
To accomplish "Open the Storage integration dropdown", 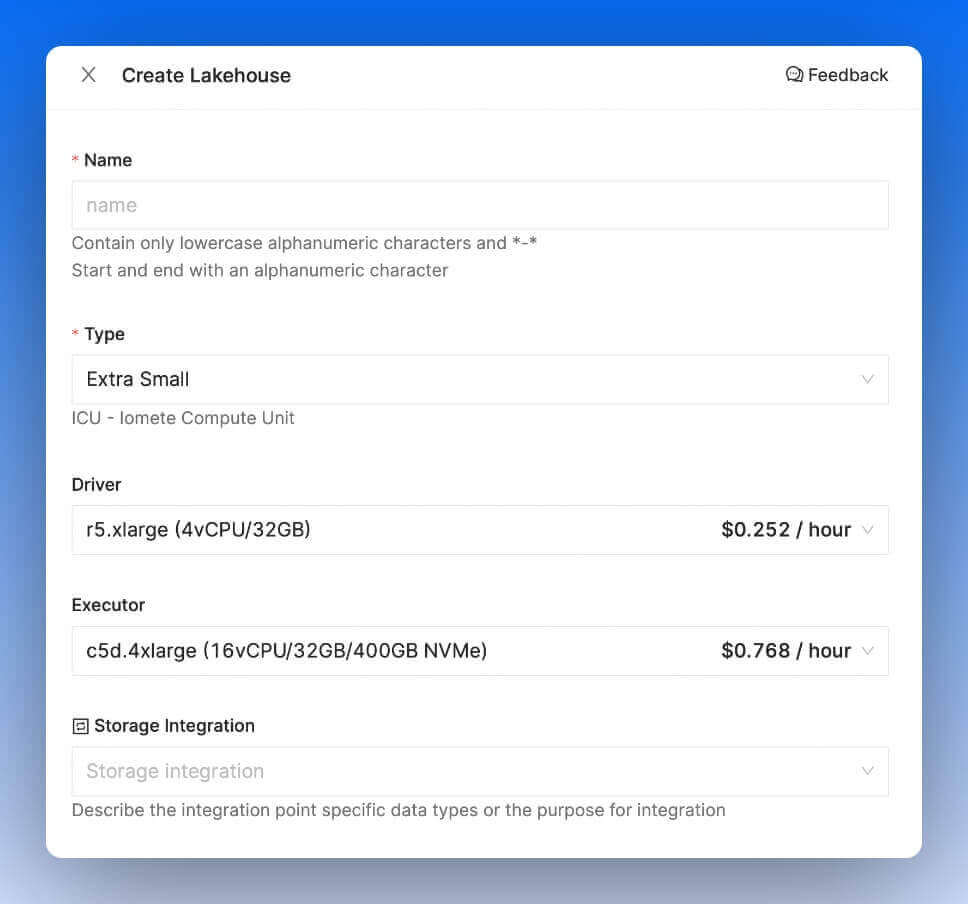I will click(480, 771).
